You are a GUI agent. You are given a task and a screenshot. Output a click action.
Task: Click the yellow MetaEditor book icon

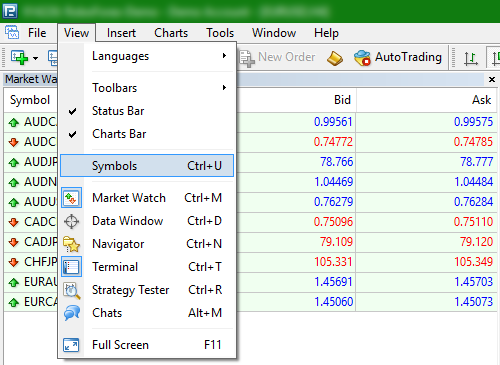335,58
